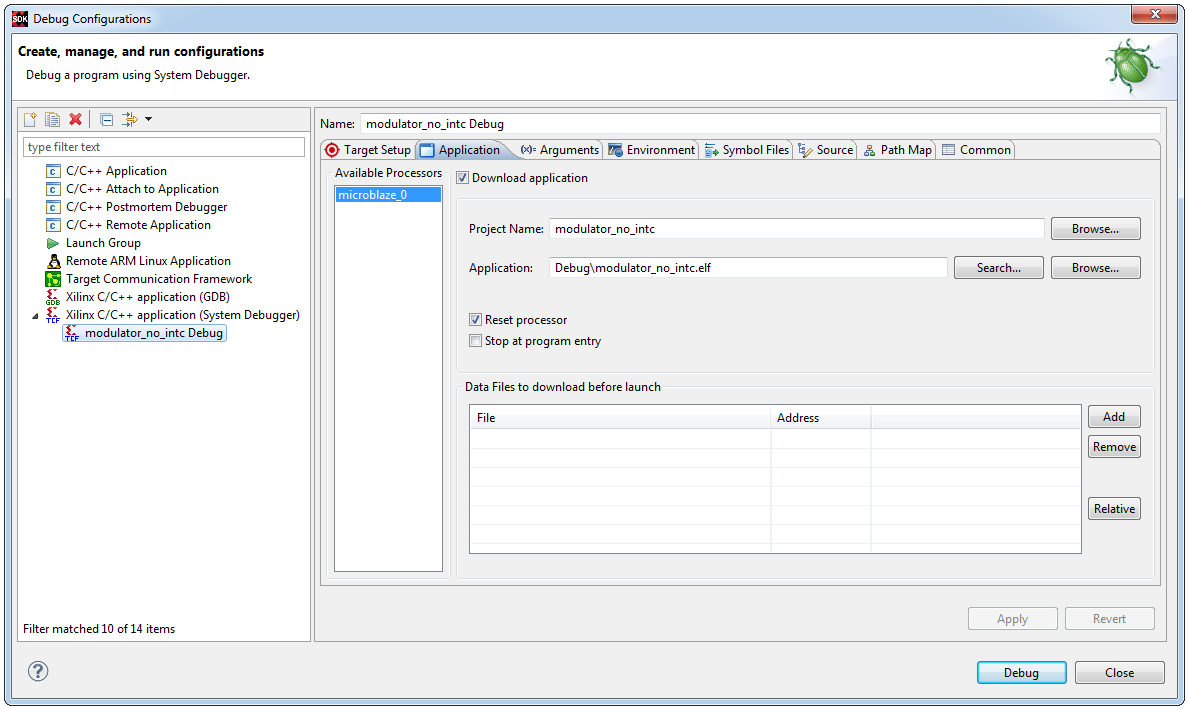Click the Xilinx System Debugger TCF icon
The width and height of the screenshot is (1189, 709).
[52, 315]
